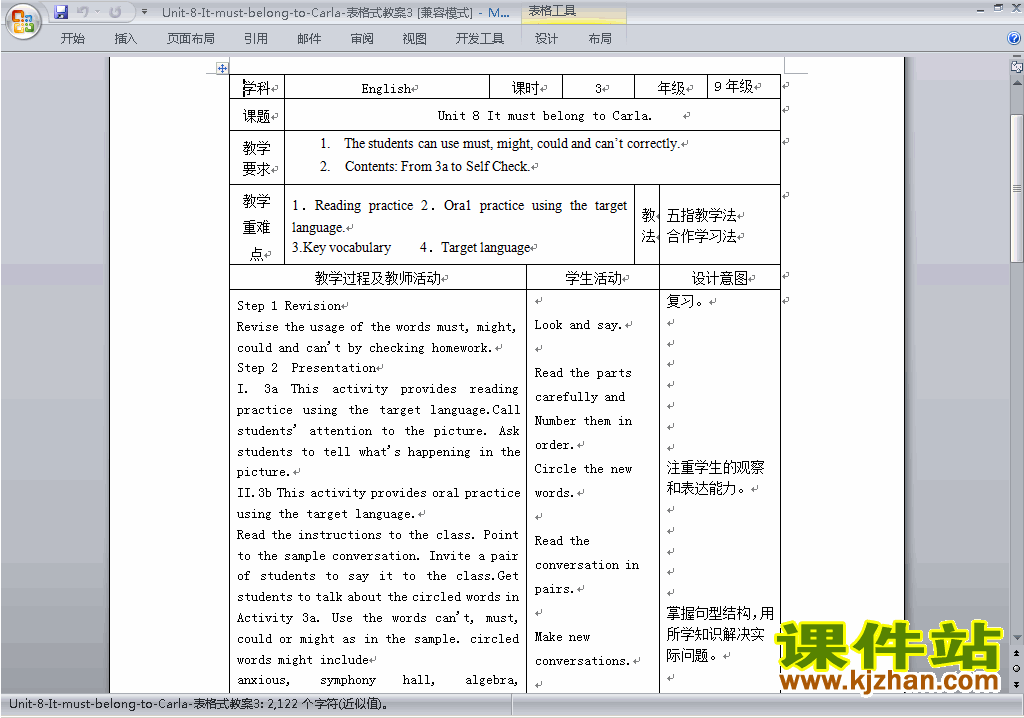Click 'Circle the new' text
The image size is (1024, 718).
point(583,468)
